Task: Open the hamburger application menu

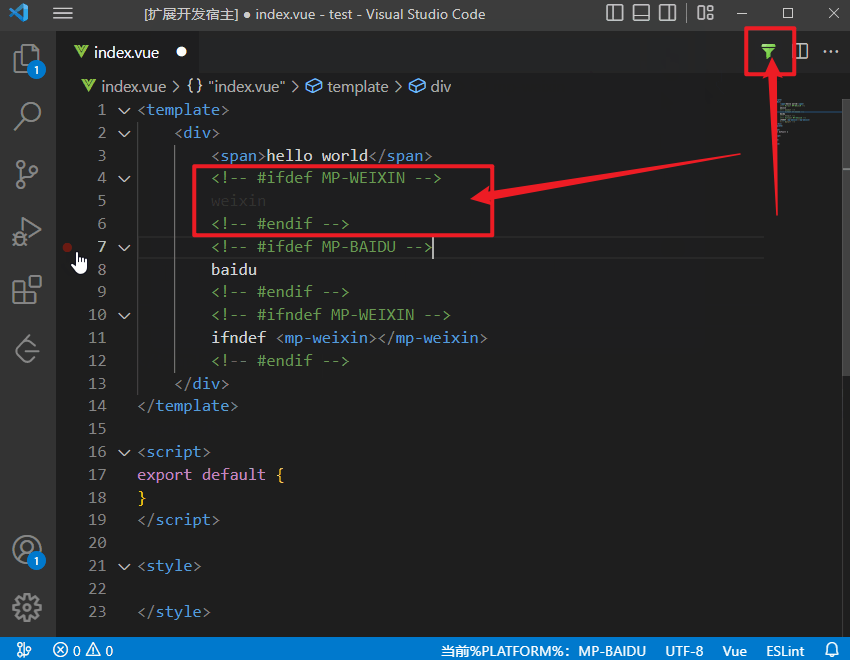Action: (x=63, y=14)
